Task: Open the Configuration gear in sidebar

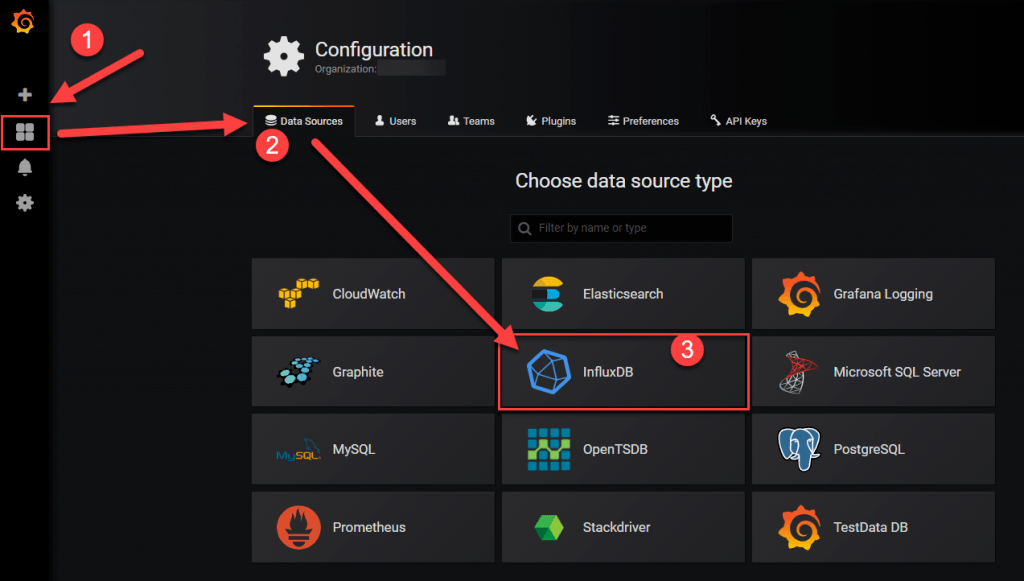Action: (x=25, y=202)
